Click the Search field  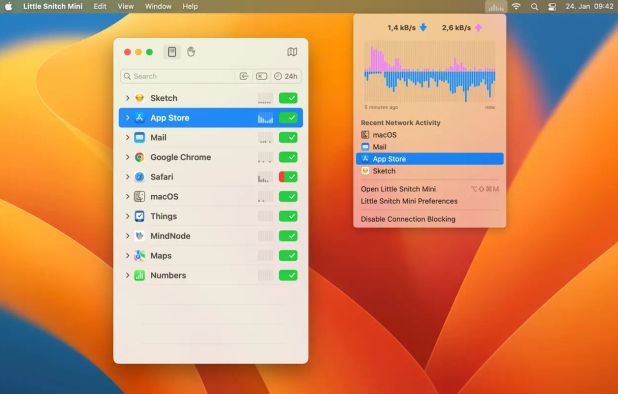coord(211,76)
